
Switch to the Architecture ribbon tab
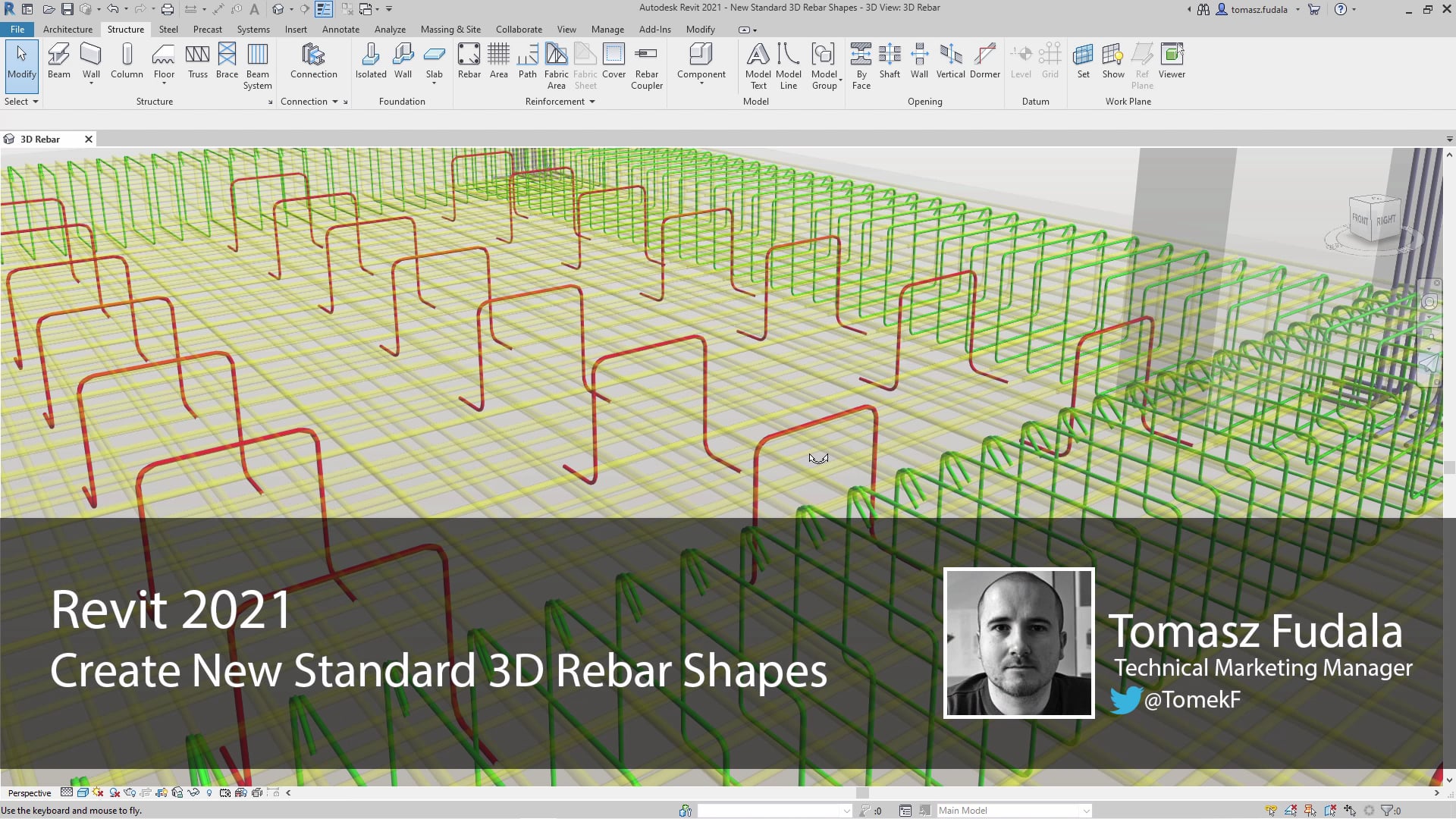coord(67,29)
